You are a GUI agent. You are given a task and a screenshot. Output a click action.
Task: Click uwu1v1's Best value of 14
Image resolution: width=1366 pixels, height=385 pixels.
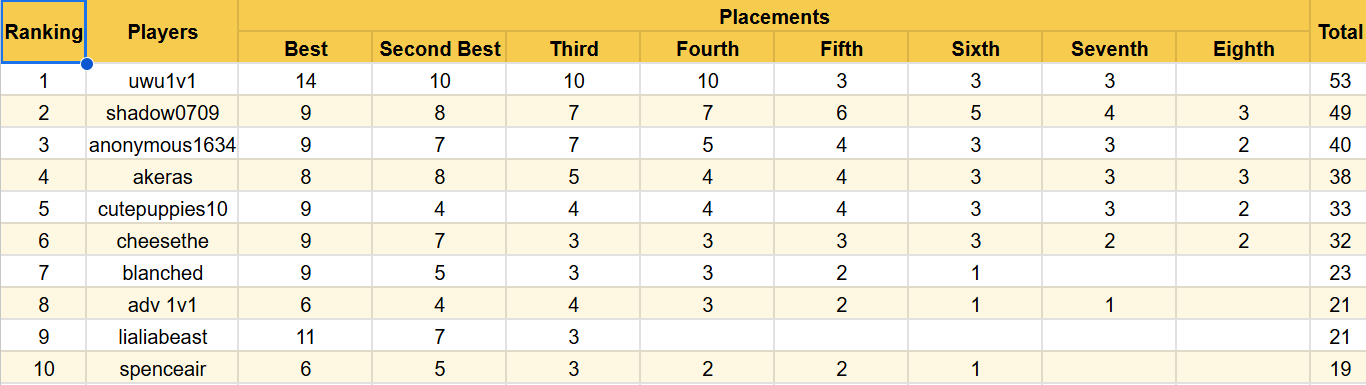(x=306, y=81)
